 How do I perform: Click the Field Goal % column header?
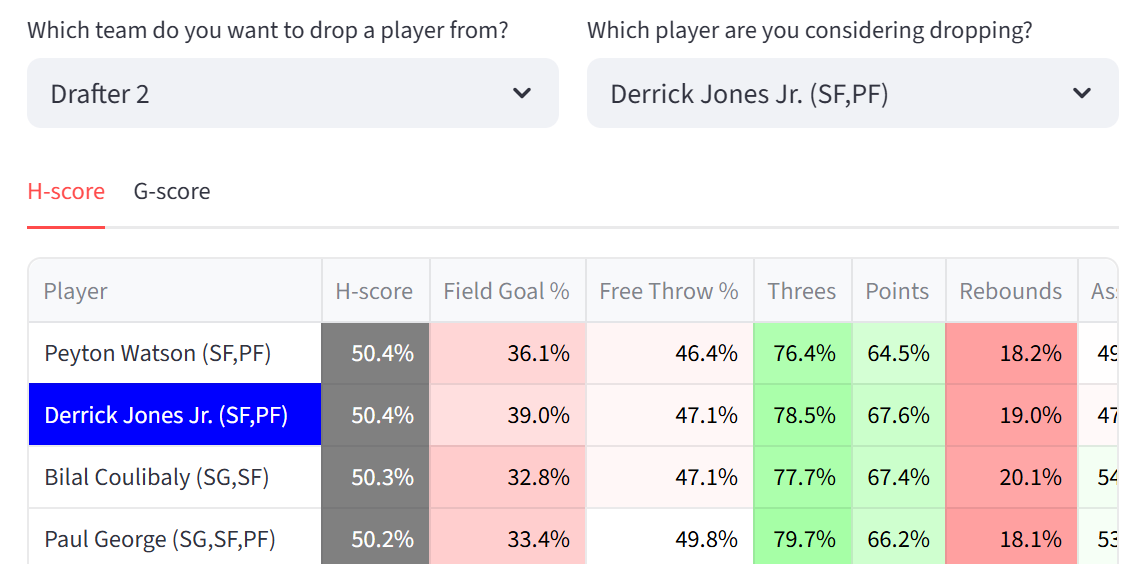coord(507,291)
